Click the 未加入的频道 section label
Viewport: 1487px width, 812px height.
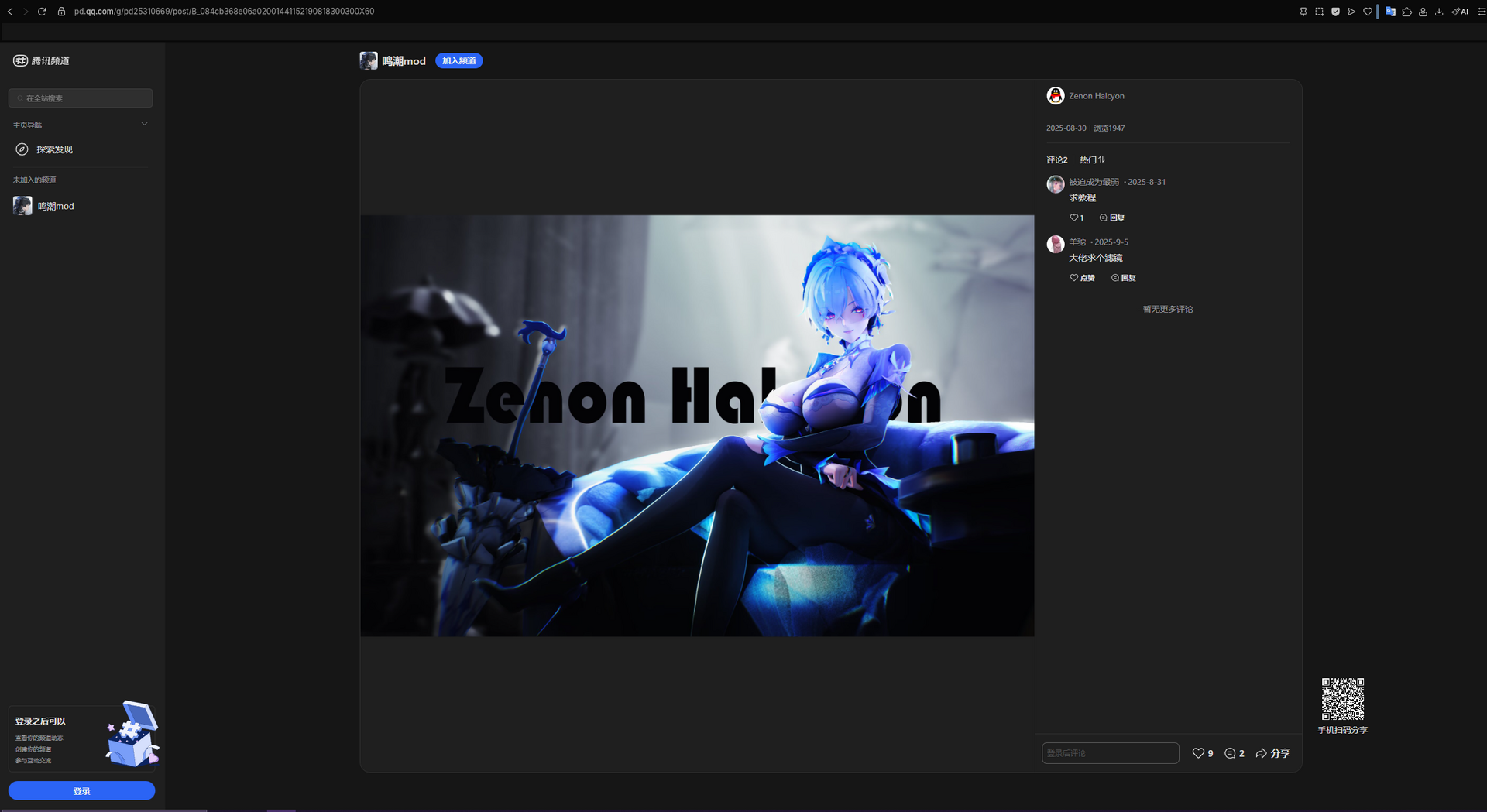pos(34,180)
